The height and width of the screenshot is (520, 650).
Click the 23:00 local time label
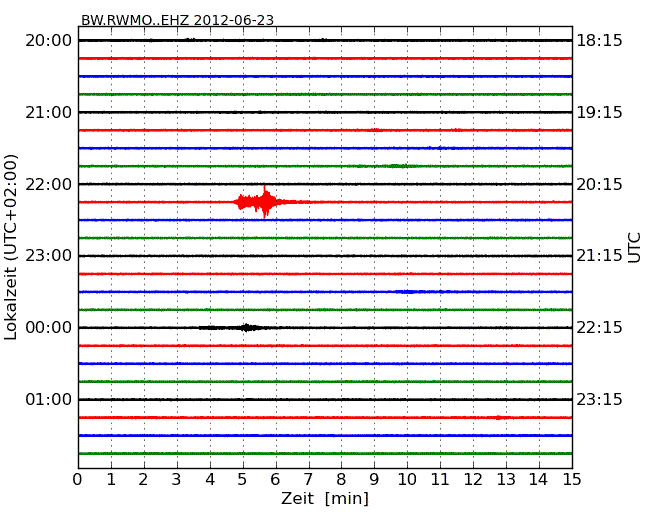pyautogui.click(x=49, y=256)
